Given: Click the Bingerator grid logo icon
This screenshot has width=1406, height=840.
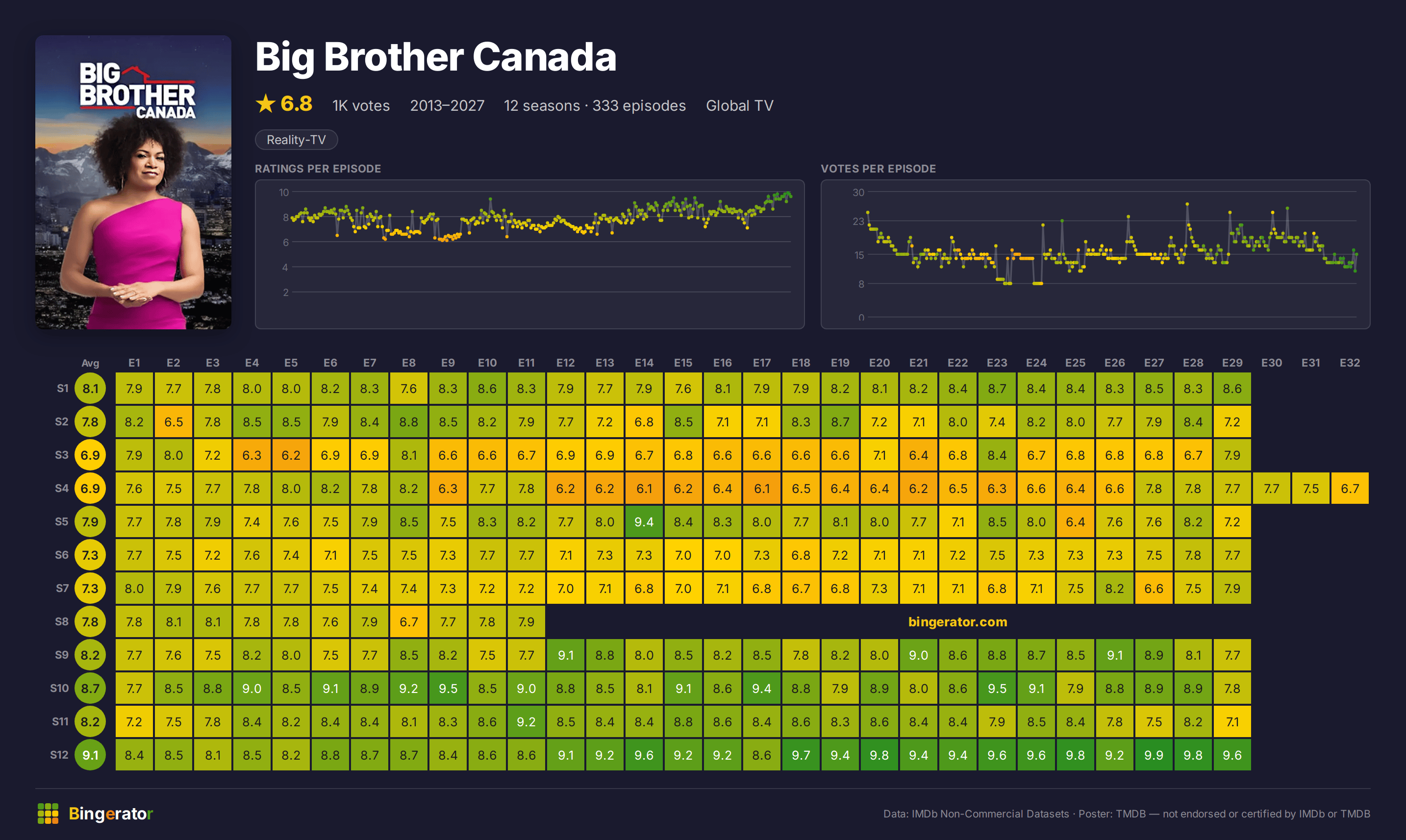Looking at the screenshot, I should click(48, 814).
